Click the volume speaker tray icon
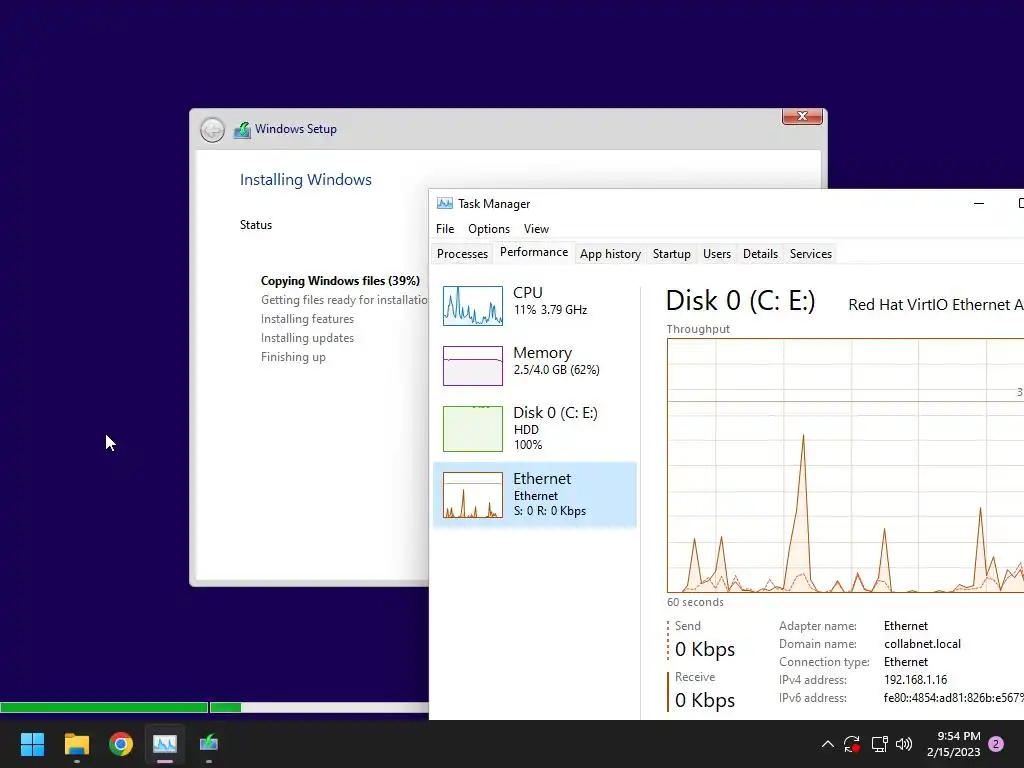 click(x=904, y=744)
